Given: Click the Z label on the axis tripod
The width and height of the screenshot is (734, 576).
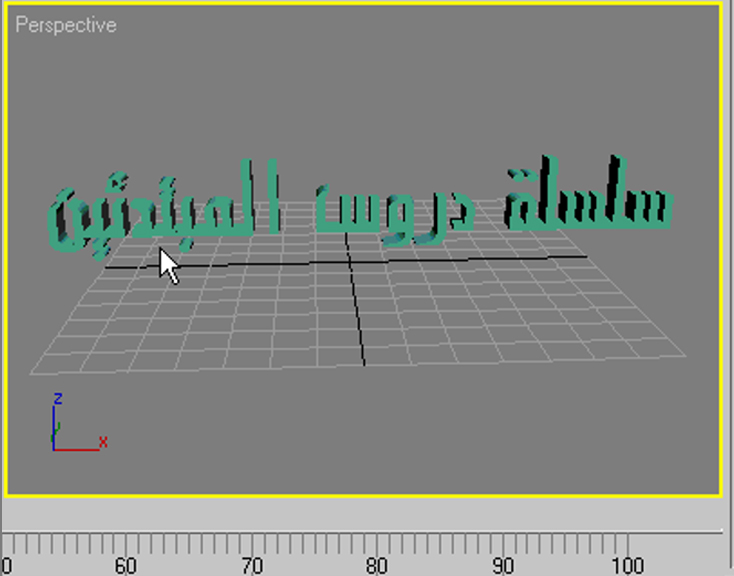Looking at the screenshot, I should click(58, 398).
